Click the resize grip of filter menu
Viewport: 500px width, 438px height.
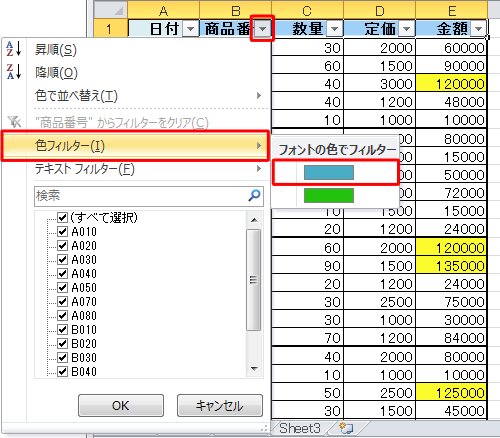coord(265,428)
